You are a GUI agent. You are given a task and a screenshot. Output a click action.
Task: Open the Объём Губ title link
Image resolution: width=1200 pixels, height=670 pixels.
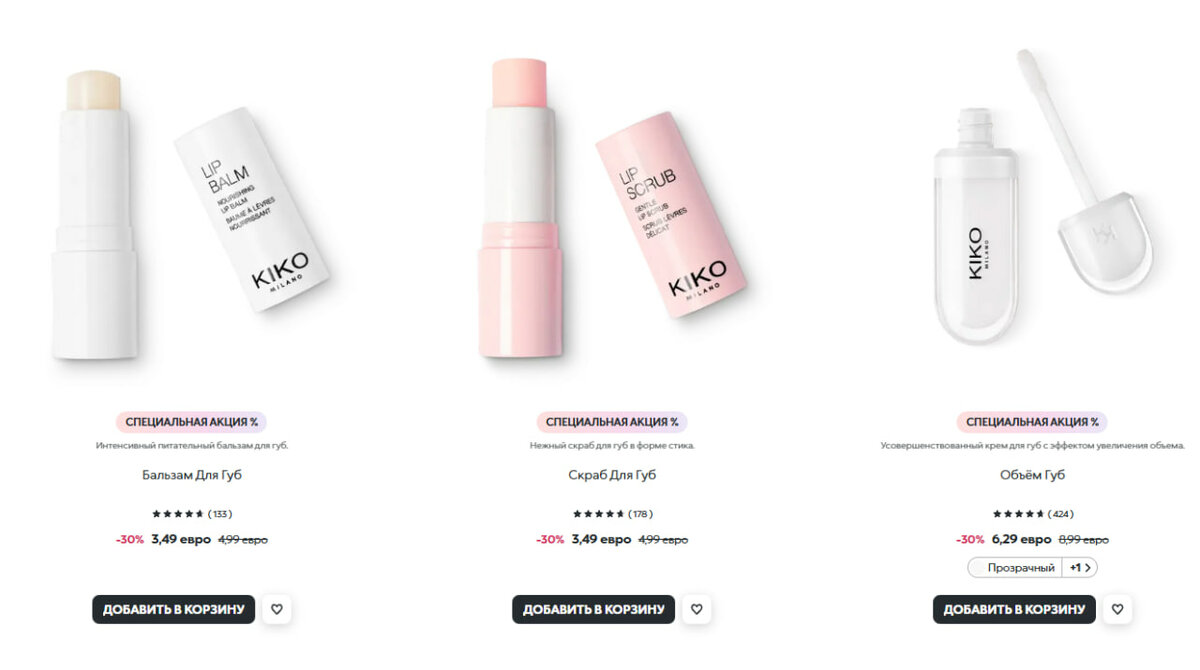[x=1032, y=475]
